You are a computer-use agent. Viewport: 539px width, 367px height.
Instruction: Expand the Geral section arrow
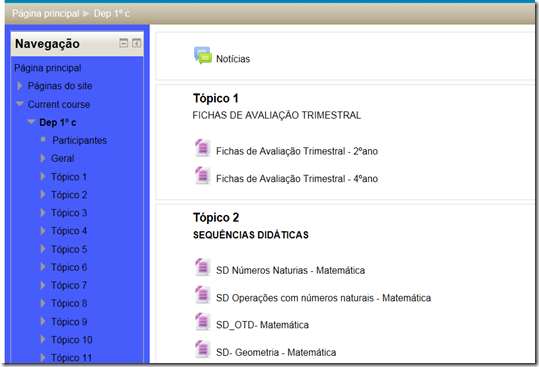coord(43,158)
